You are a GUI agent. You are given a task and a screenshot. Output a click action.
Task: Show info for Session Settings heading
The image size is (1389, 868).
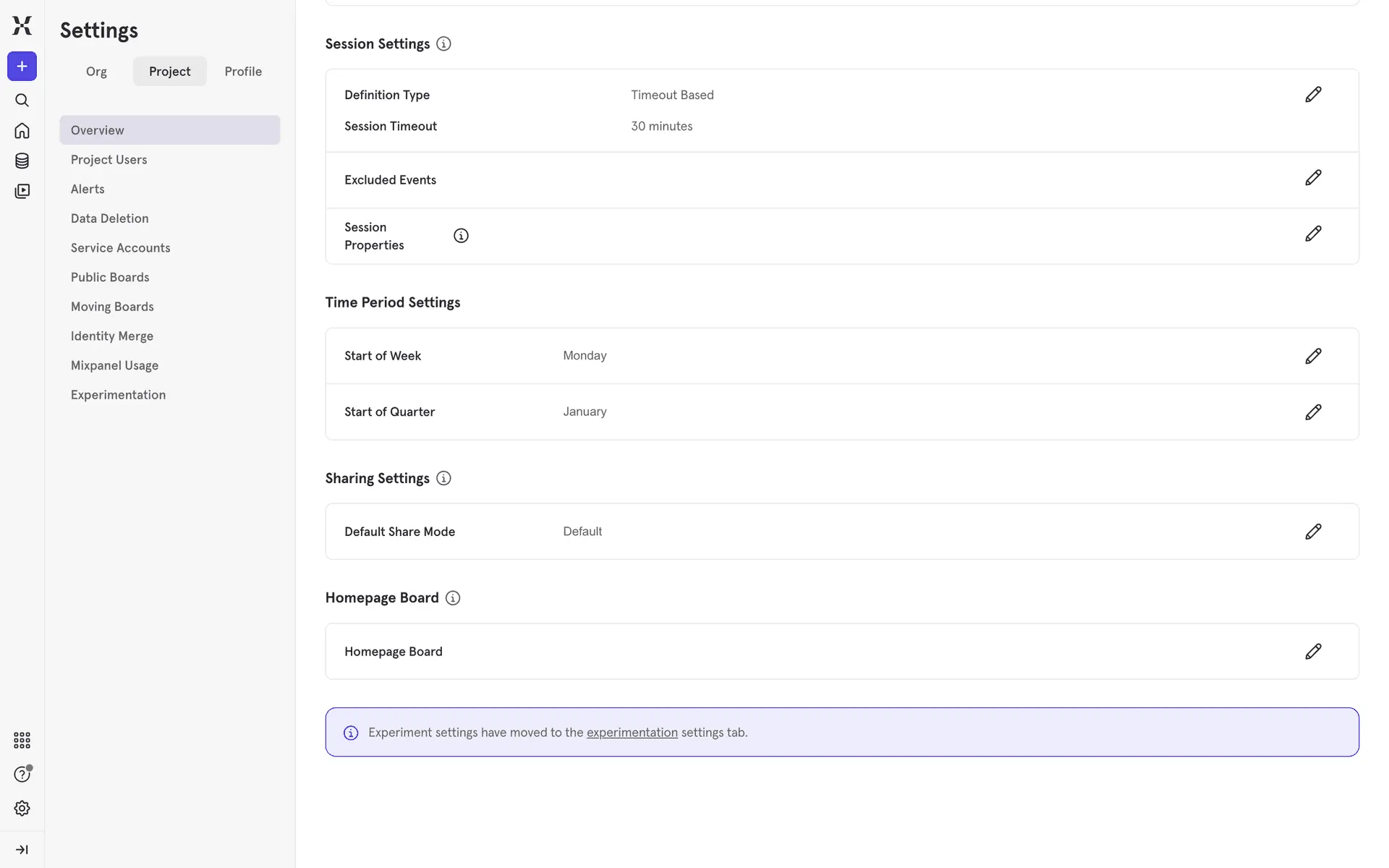click(443, 44)
